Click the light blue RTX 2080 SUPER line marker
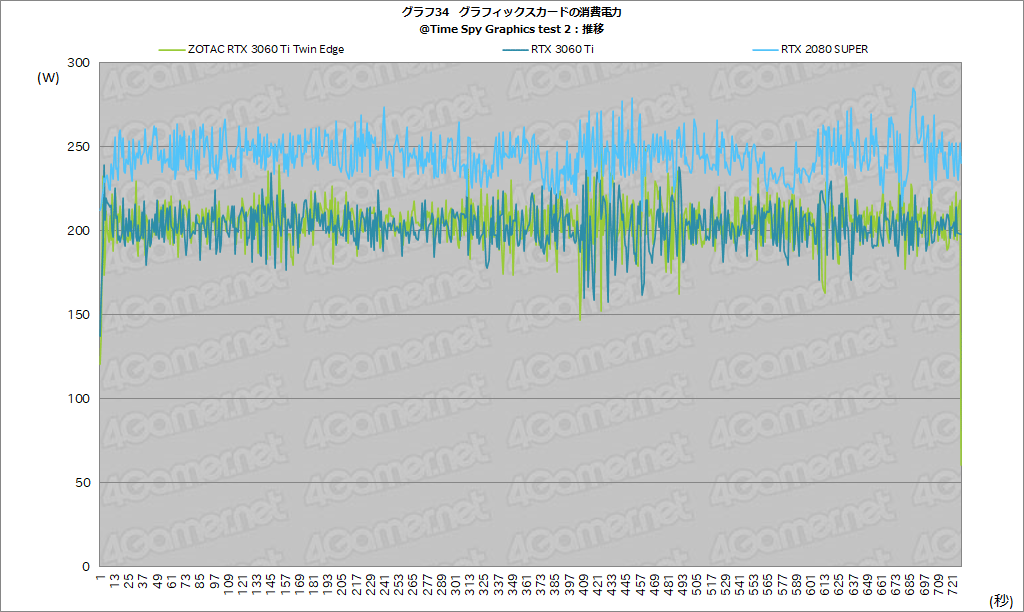The image size is (1024, 612). pos(765,50)
